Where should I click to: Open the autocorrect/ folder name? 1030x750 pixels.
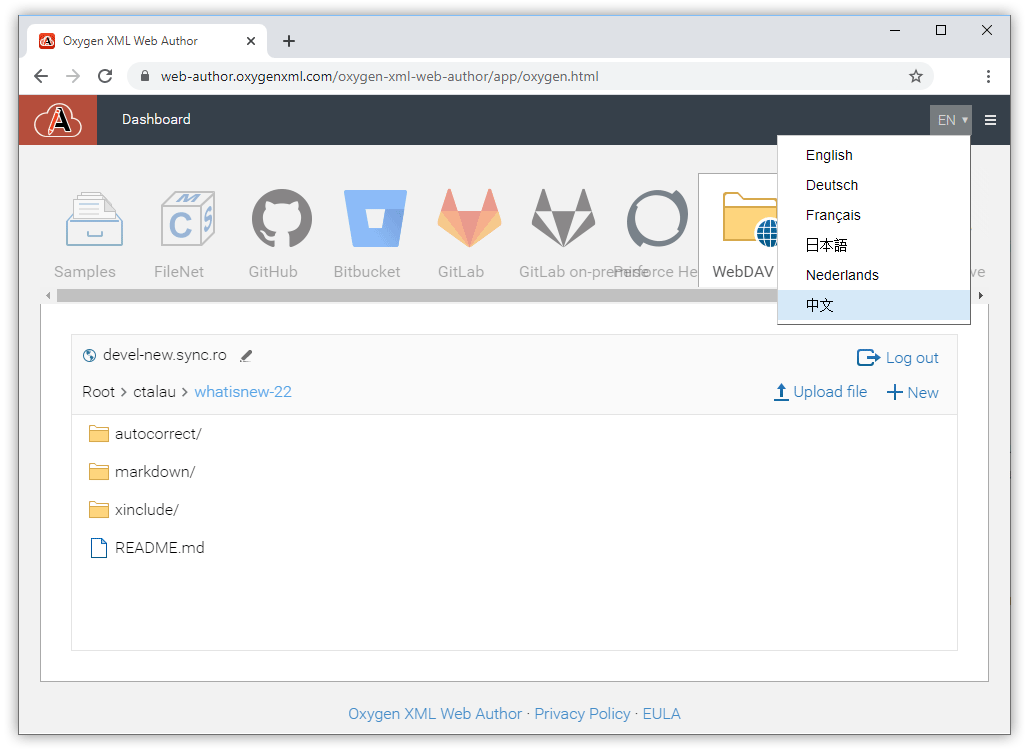pos(158,434)
